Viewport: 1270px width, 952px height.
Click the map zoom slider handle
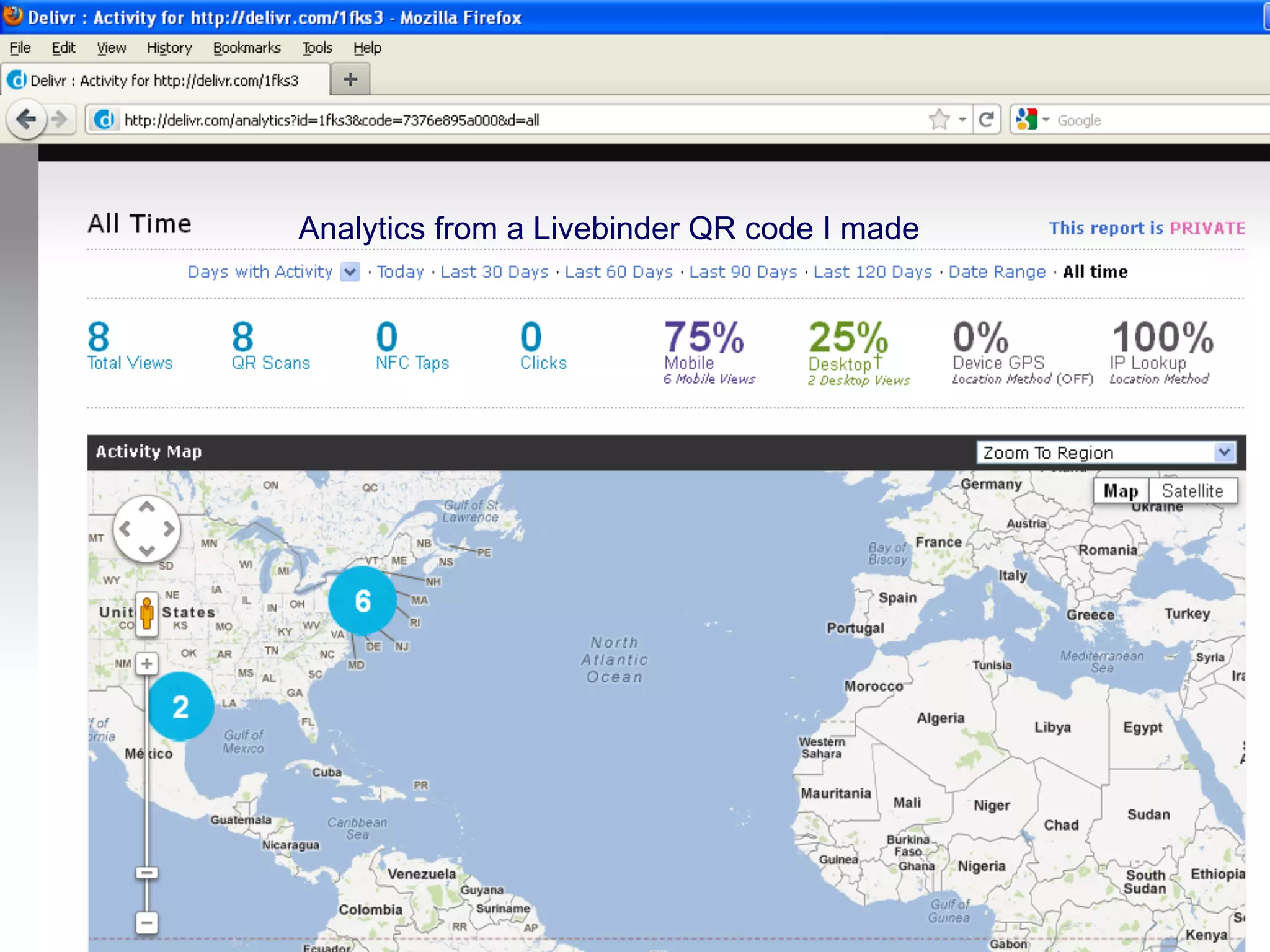(147, 873)
